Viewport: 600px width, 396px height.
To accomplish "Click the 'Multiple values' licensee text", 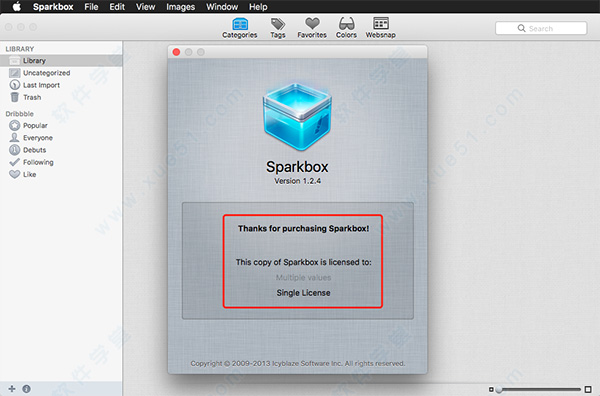I will point(303,277).
